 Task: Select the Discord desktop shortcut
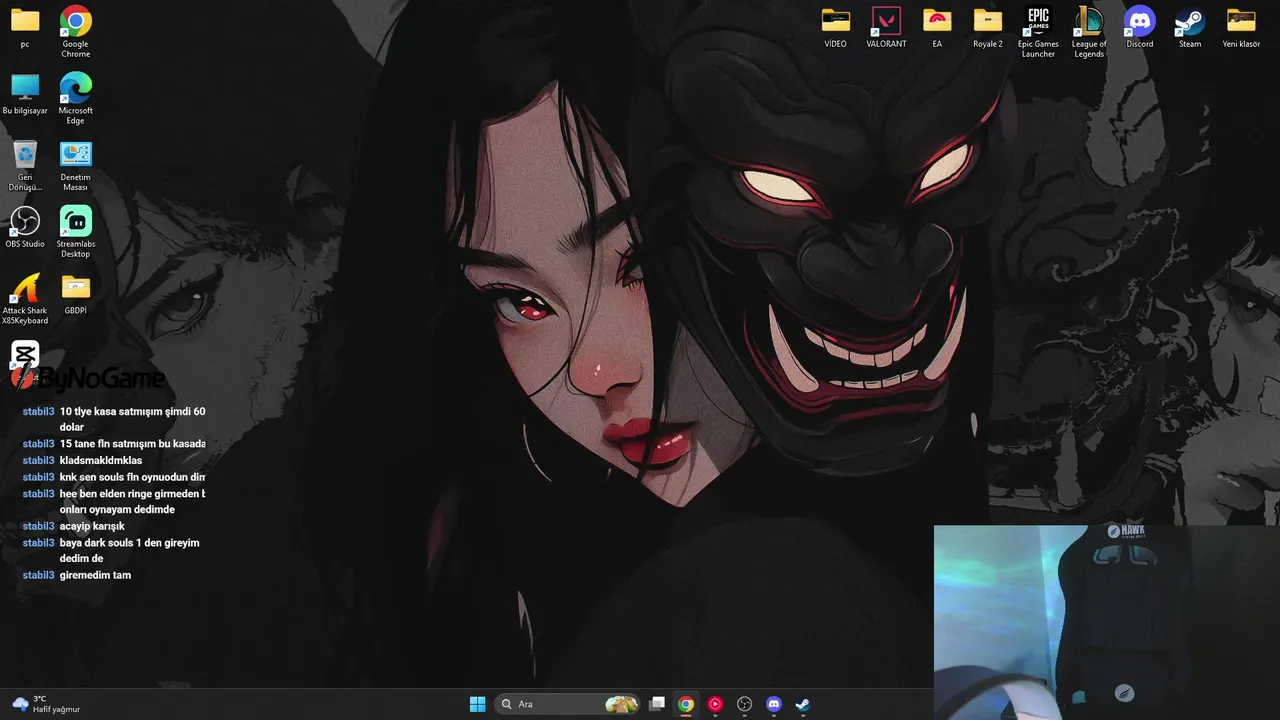(x=1139, y=27)
